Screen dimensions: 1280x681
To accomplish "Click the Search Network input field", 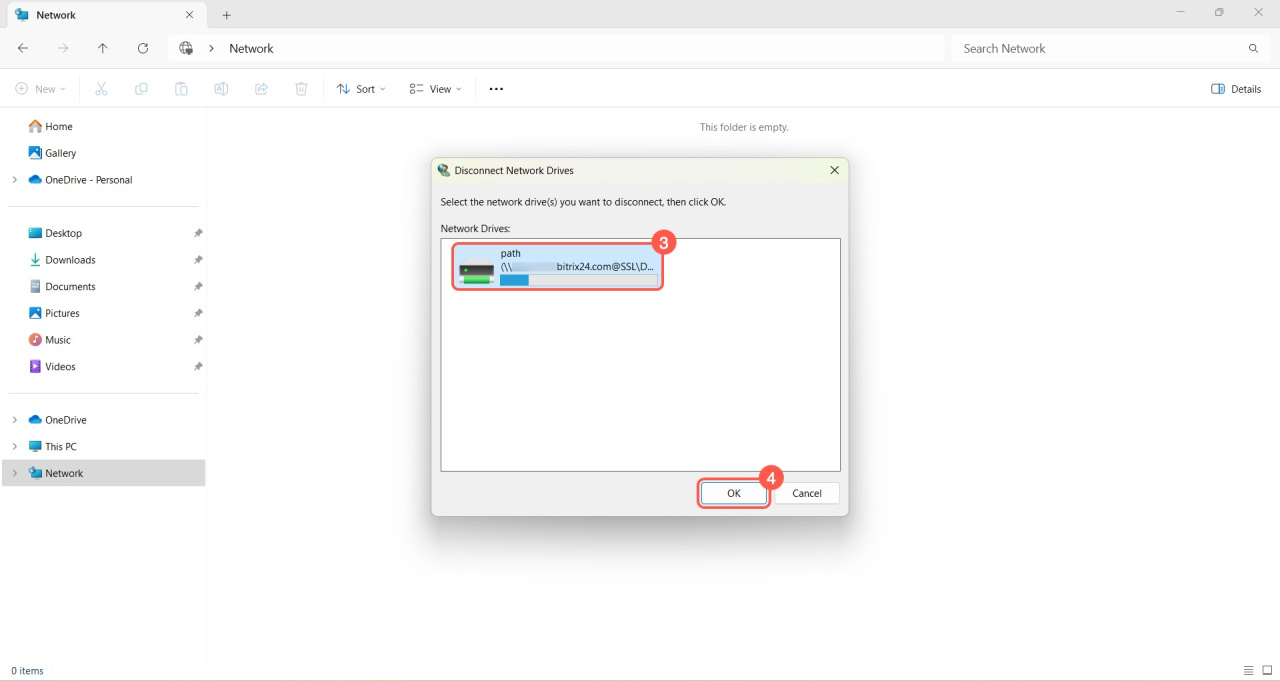I will pyautogui.click(x=1100, y=48).
